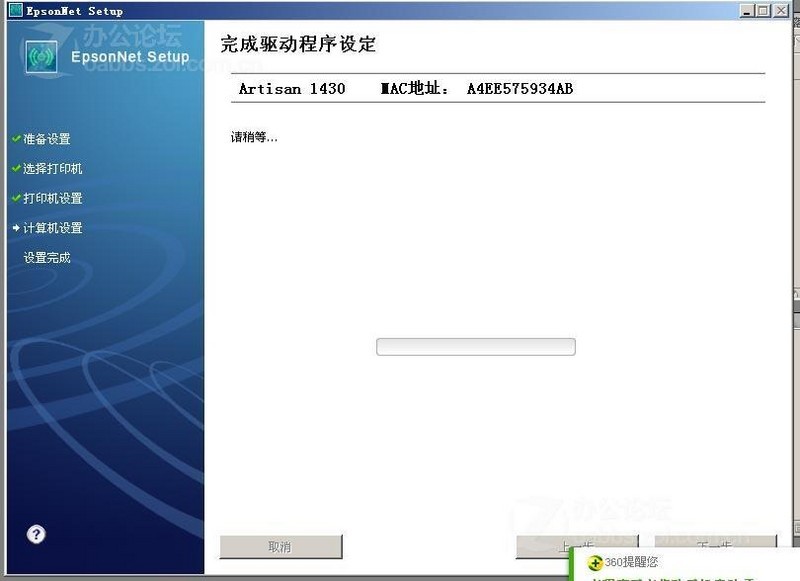Click the green checkmark beside 准备设置
Image resolution: width=800 pixels, height=581 pixels.
coord(16,138)
